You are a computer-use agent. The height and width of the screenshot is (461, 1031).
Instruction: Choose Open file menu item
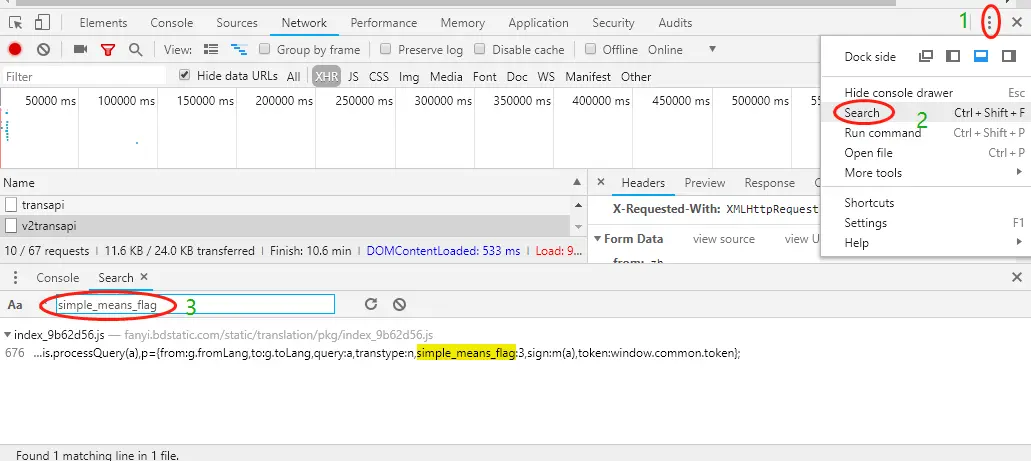coord(925,153)
